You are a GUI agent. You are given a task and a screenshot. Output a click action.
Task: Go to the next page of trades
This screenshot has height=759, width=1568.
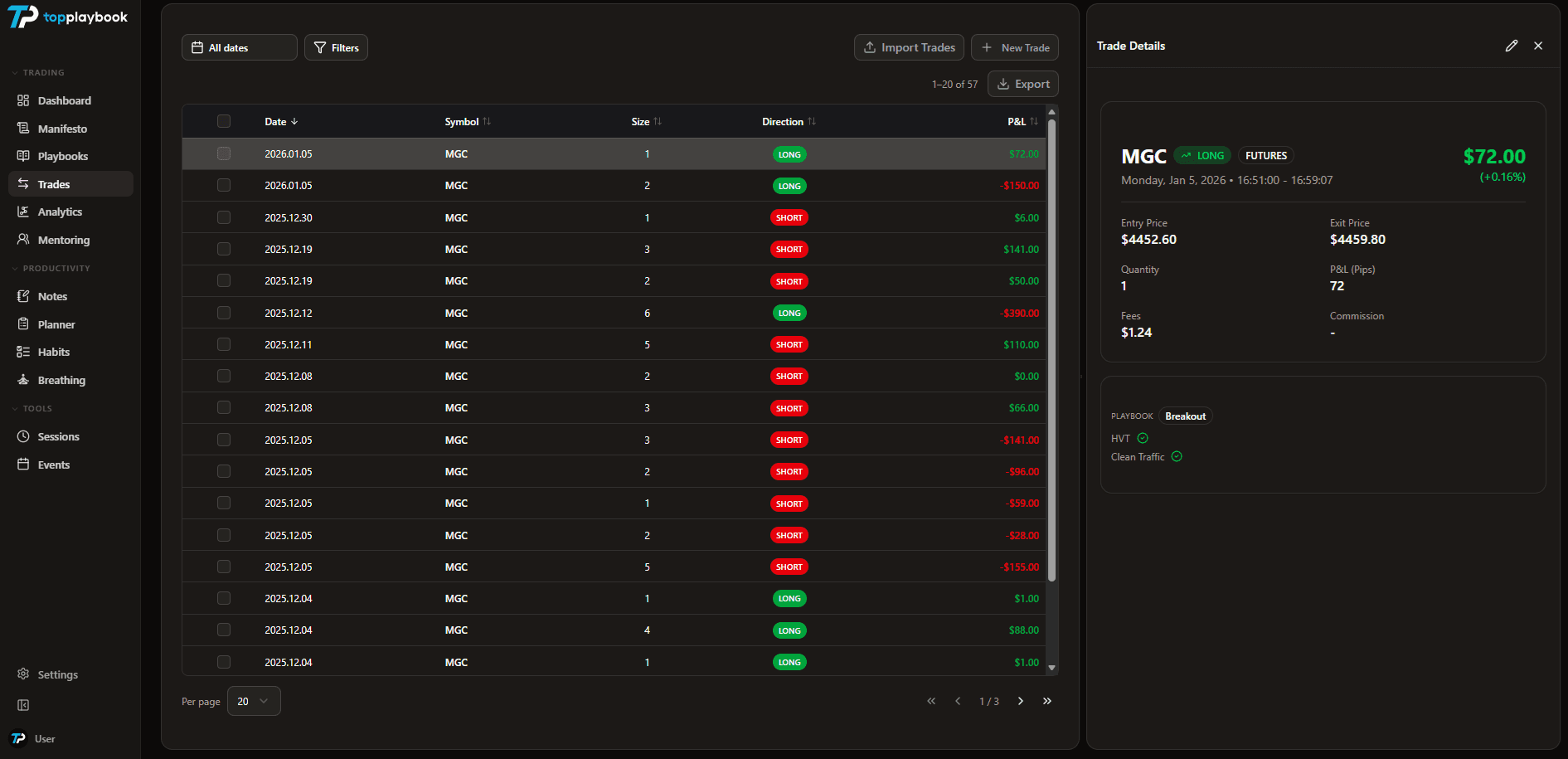1019,701
